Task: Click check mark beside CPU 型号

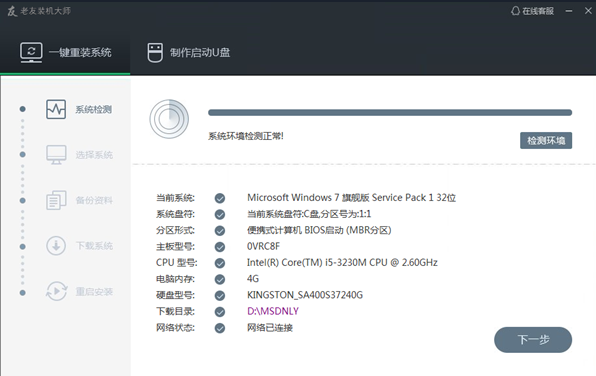Action: click(x=220, y=263)
